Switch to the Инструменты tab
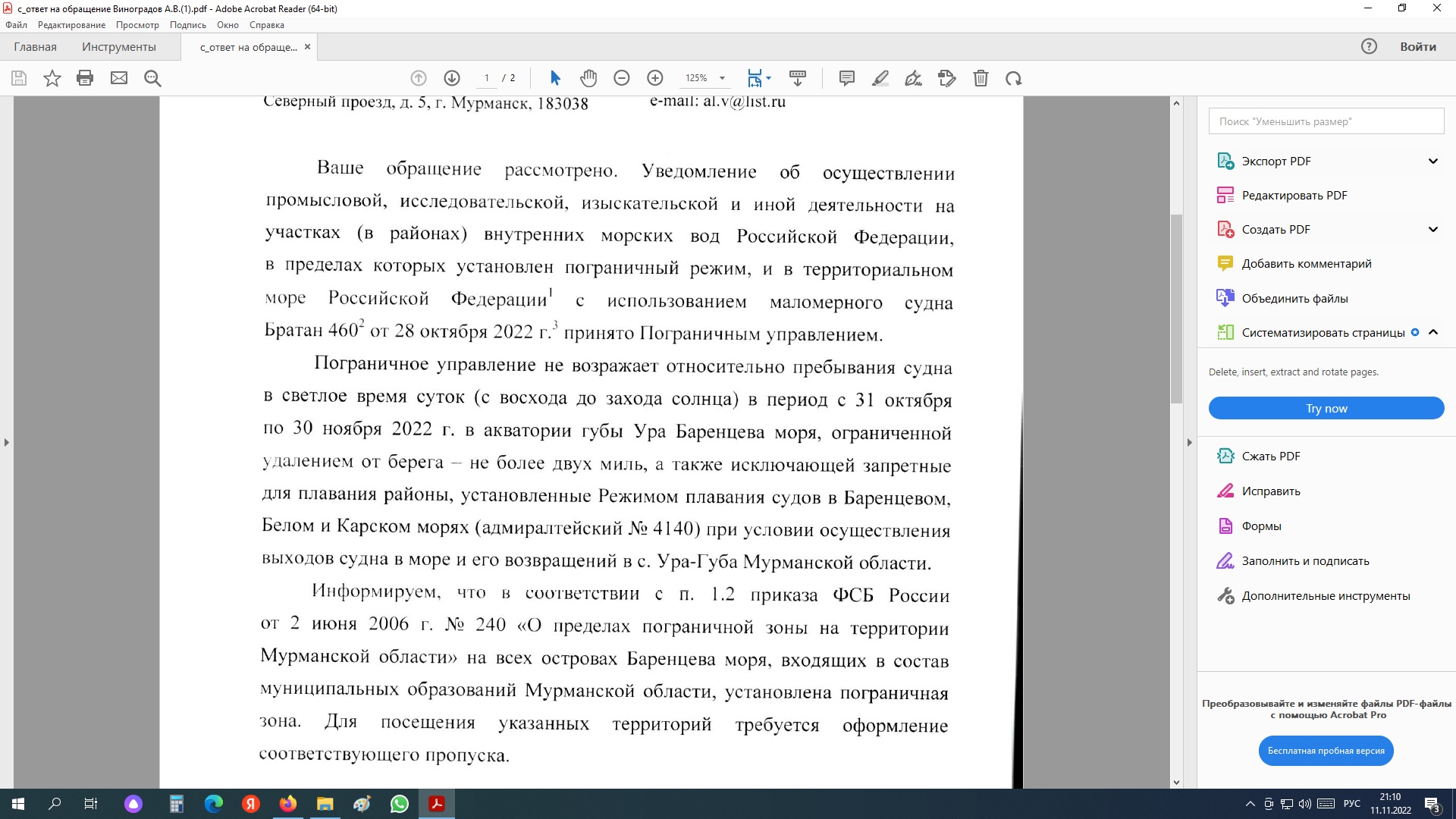1456x819 pixels. click(119, 47)
